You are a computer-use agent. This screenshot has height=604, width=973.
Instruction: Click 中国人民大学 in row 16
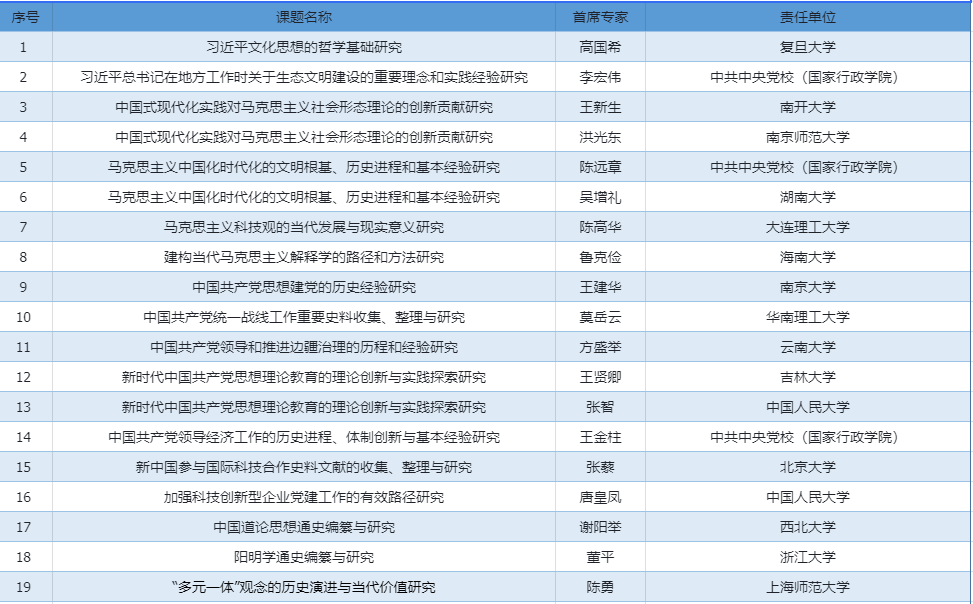tap(807, 497)
